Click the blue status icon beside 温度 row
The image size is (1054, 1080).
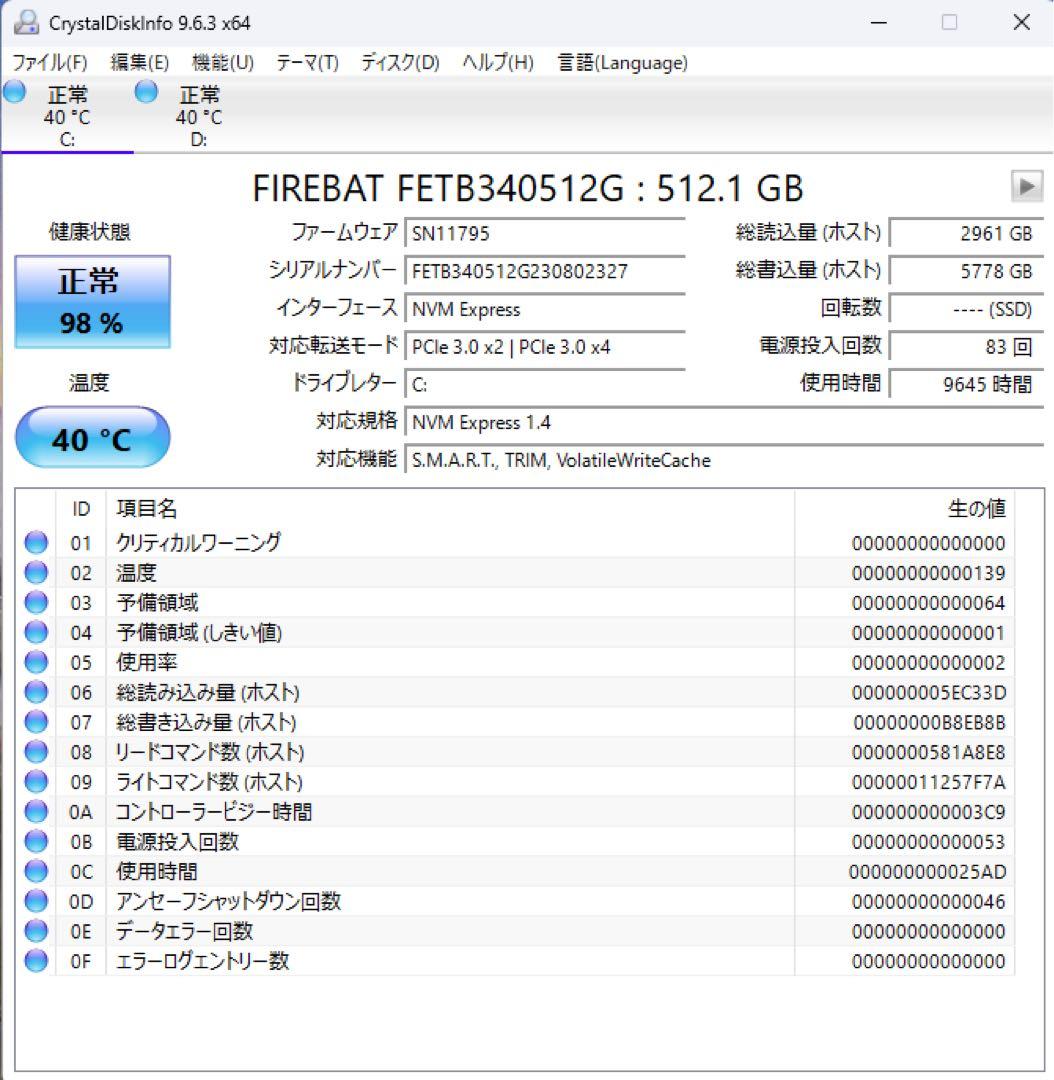(x=36, y=572)
